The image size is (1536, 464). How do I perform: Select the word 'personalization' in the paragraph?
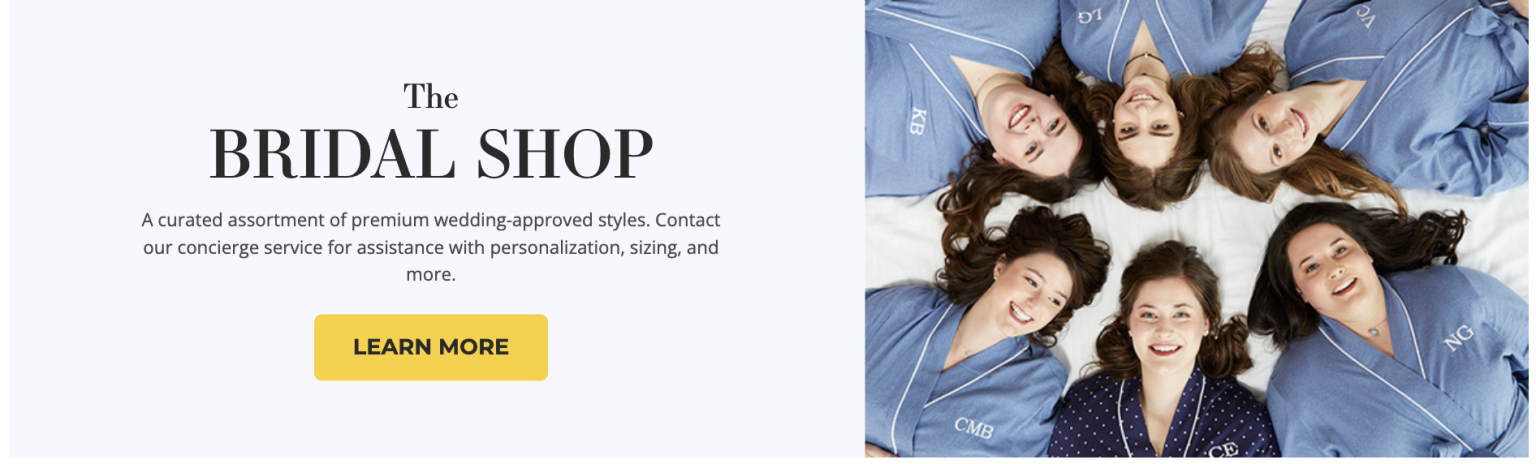(x=556, y=247)
